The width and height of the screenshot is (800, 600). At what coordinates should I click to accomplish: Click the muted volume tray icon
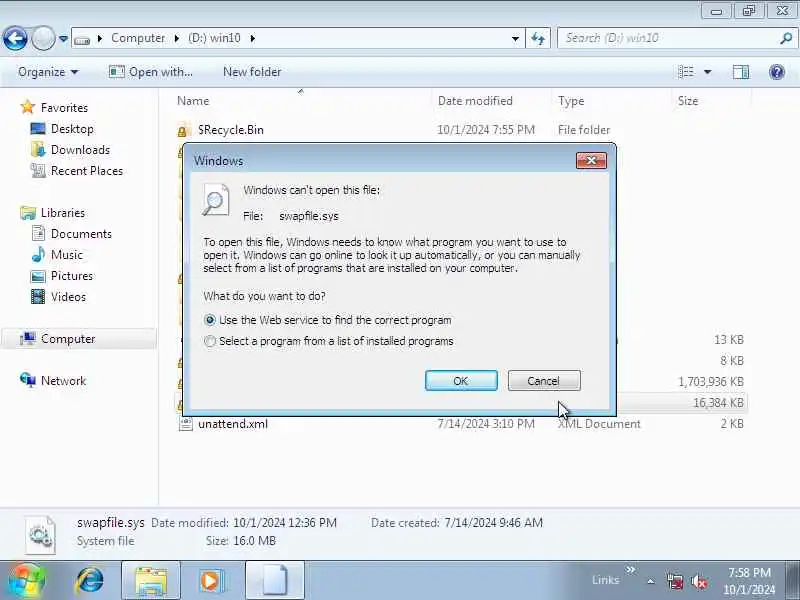click(698, 581)
